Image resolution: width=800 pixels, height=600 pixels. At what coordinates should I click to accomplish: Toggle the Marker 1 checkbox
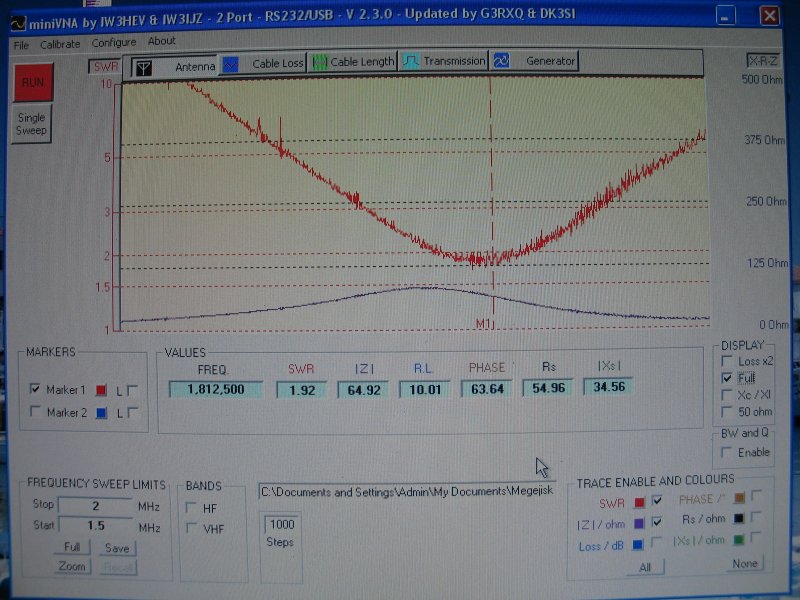point(35,389)
